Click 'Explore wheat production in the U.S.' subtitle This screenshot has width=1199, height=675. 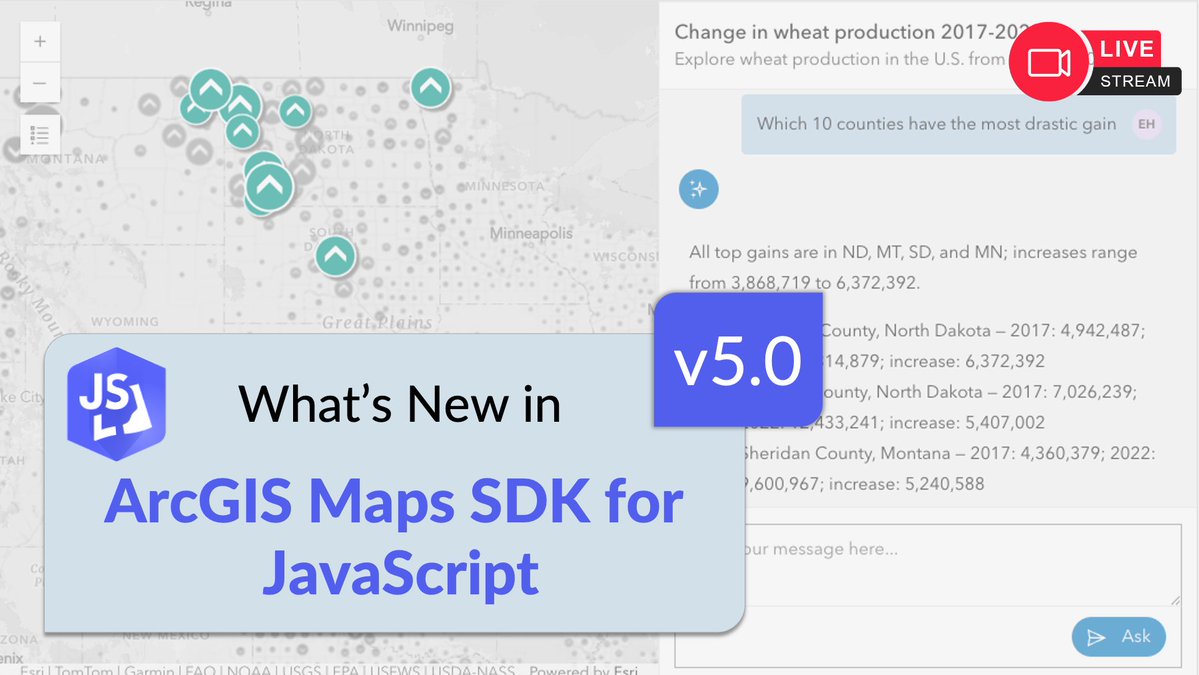tap(840, 59)
